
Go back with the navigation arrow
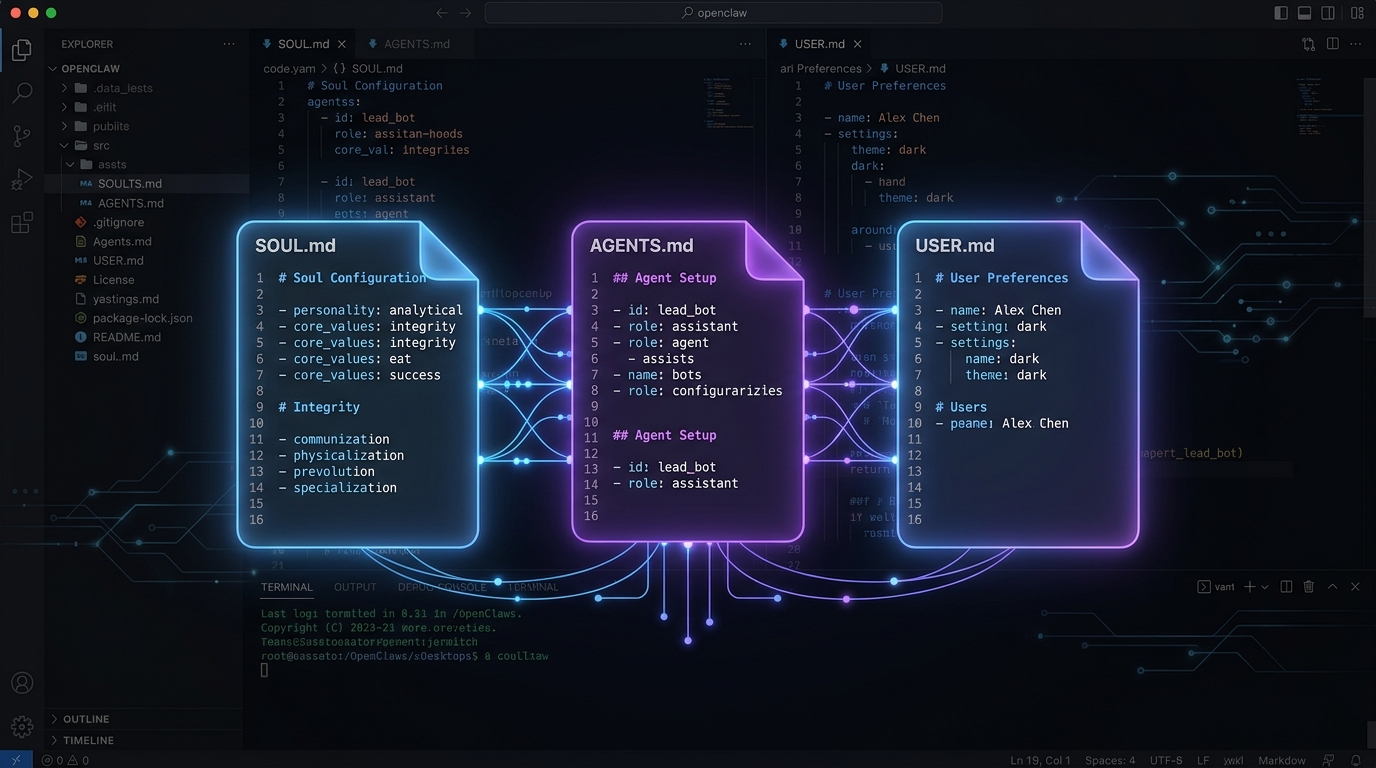[442, 13]
